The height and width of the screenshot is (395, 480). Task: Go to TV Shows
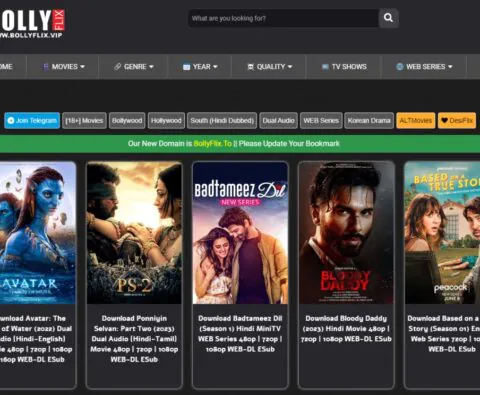pyautogui.click(x=344, y=67)
